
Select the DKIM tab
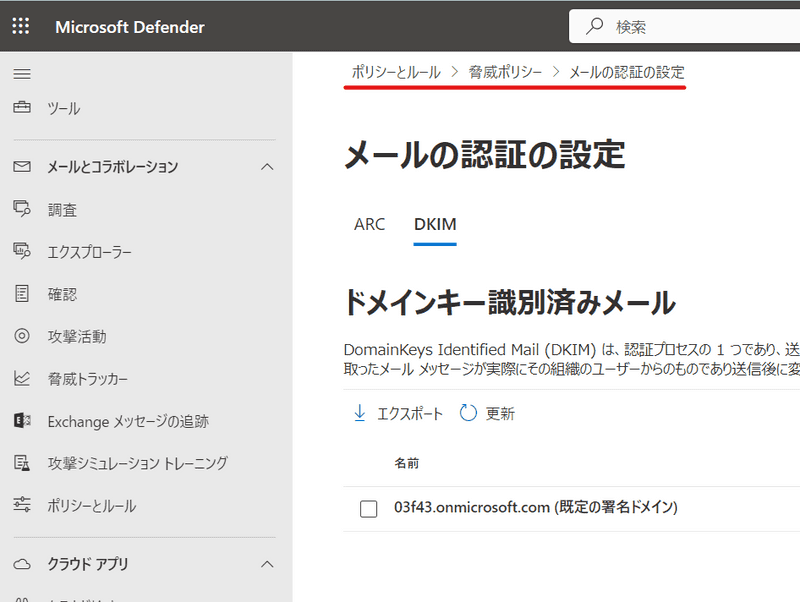(435, 224)
